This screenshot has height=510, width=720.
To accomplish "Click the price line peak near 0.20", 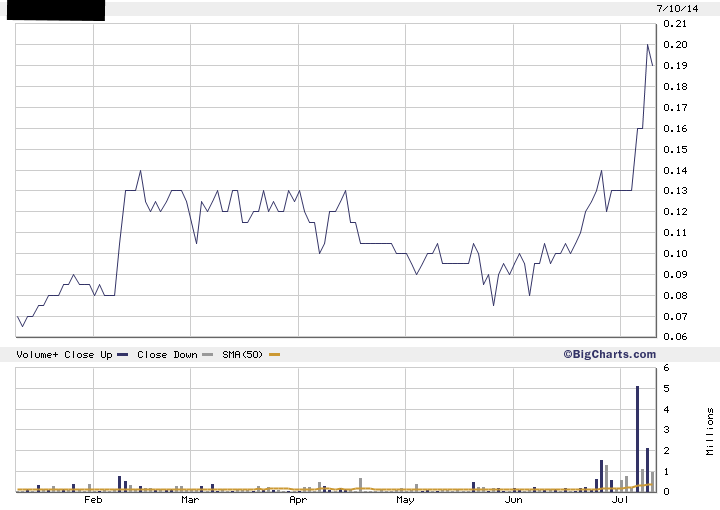I will [647, 45].
